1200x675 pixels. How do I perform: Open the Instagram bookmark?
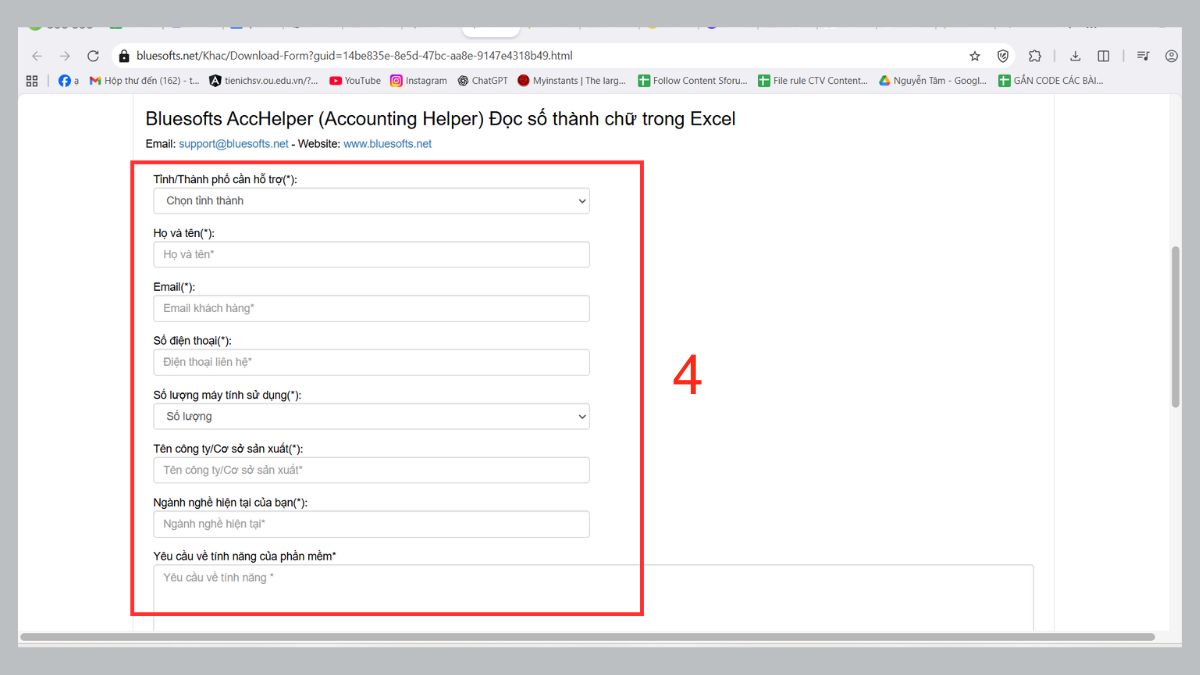point(418,81)
